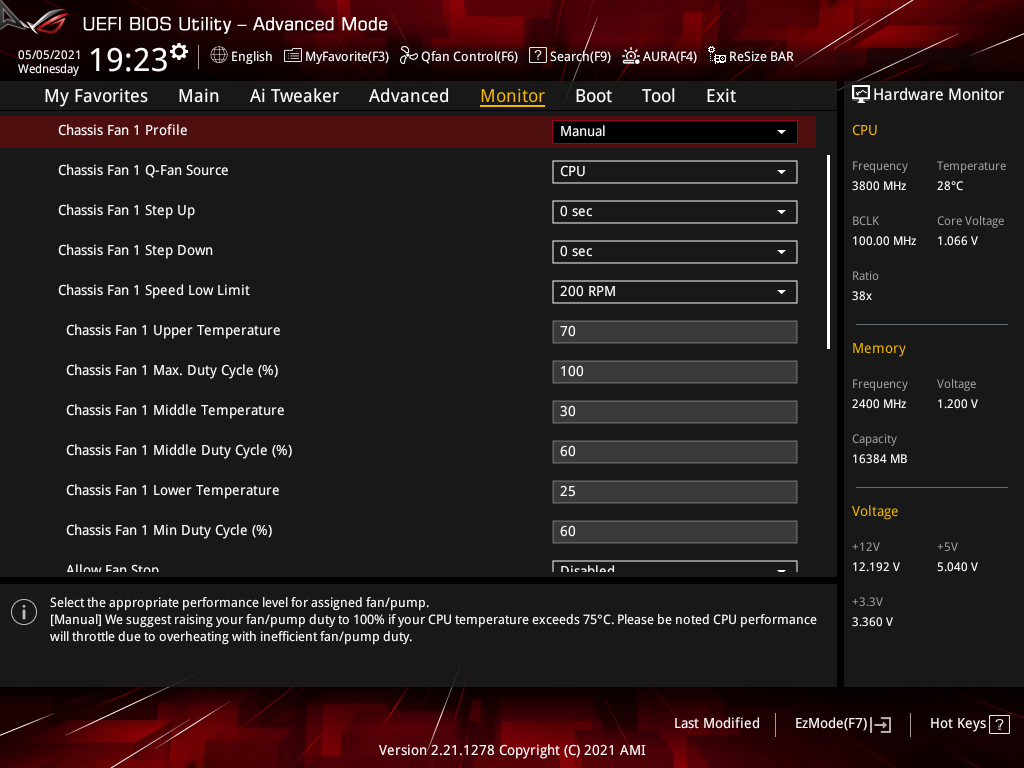The width and height of the screenshot is (1024, 768).
Task: Select Chassis Fan 1 Lower Temperature label
Action: click(x=172, y=490)
